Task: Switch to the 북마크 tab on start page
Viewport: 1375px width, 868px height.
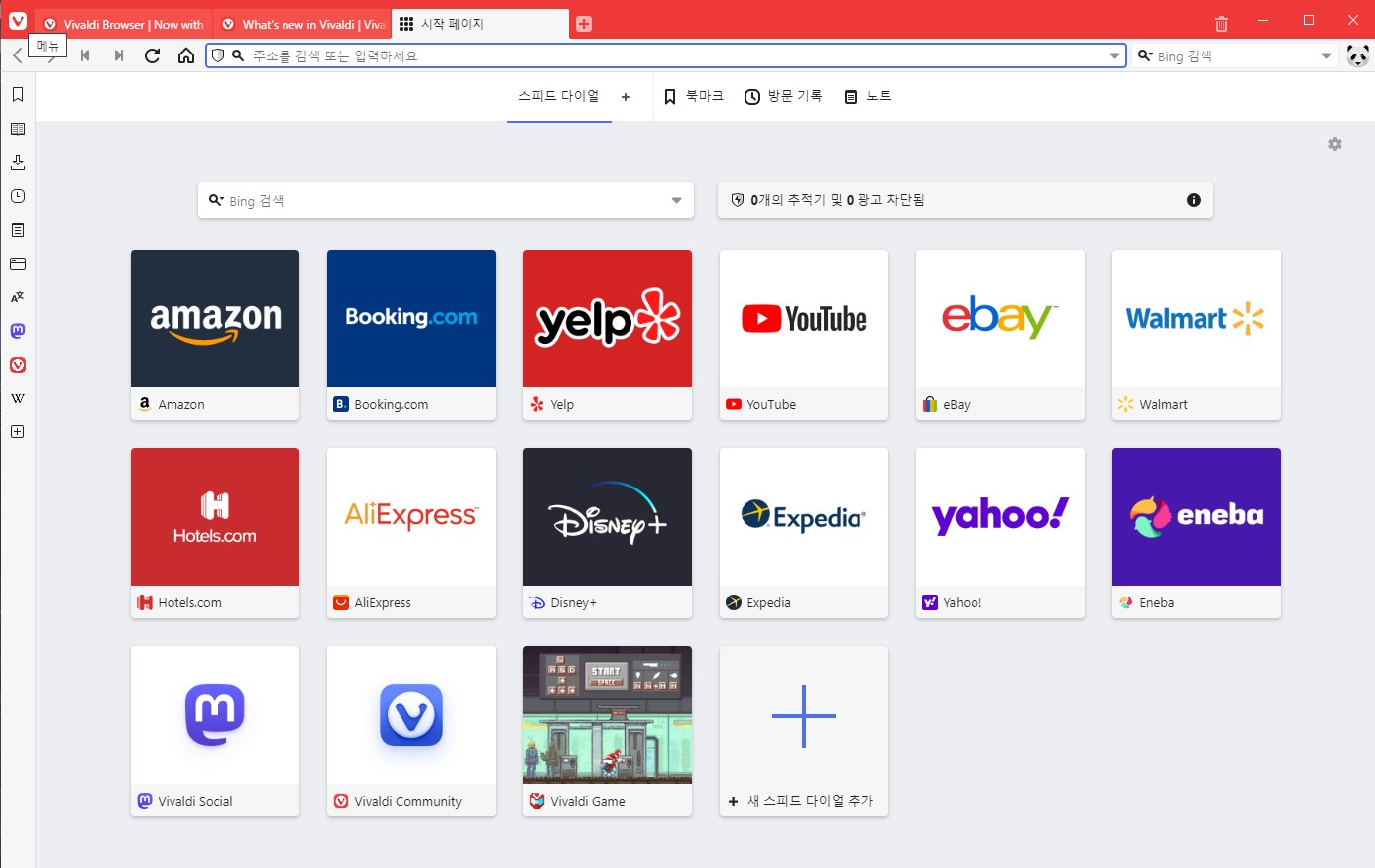Action: point(693,96)
